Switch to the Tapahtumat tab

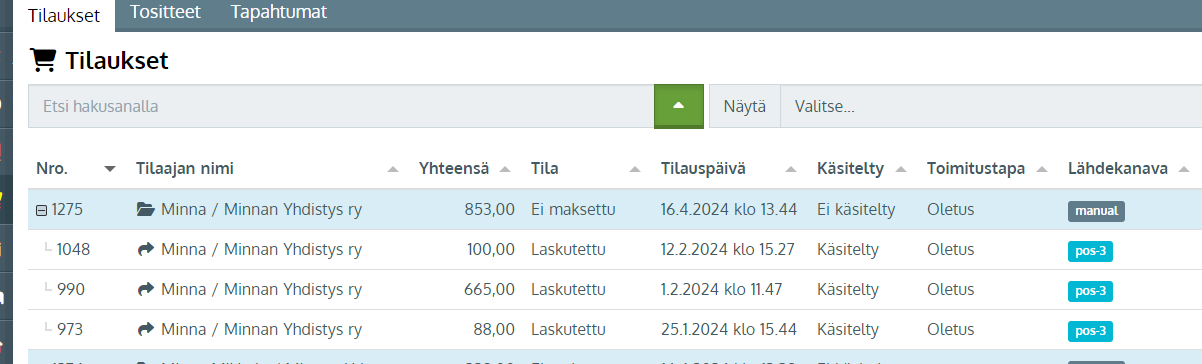coord(278,13)
